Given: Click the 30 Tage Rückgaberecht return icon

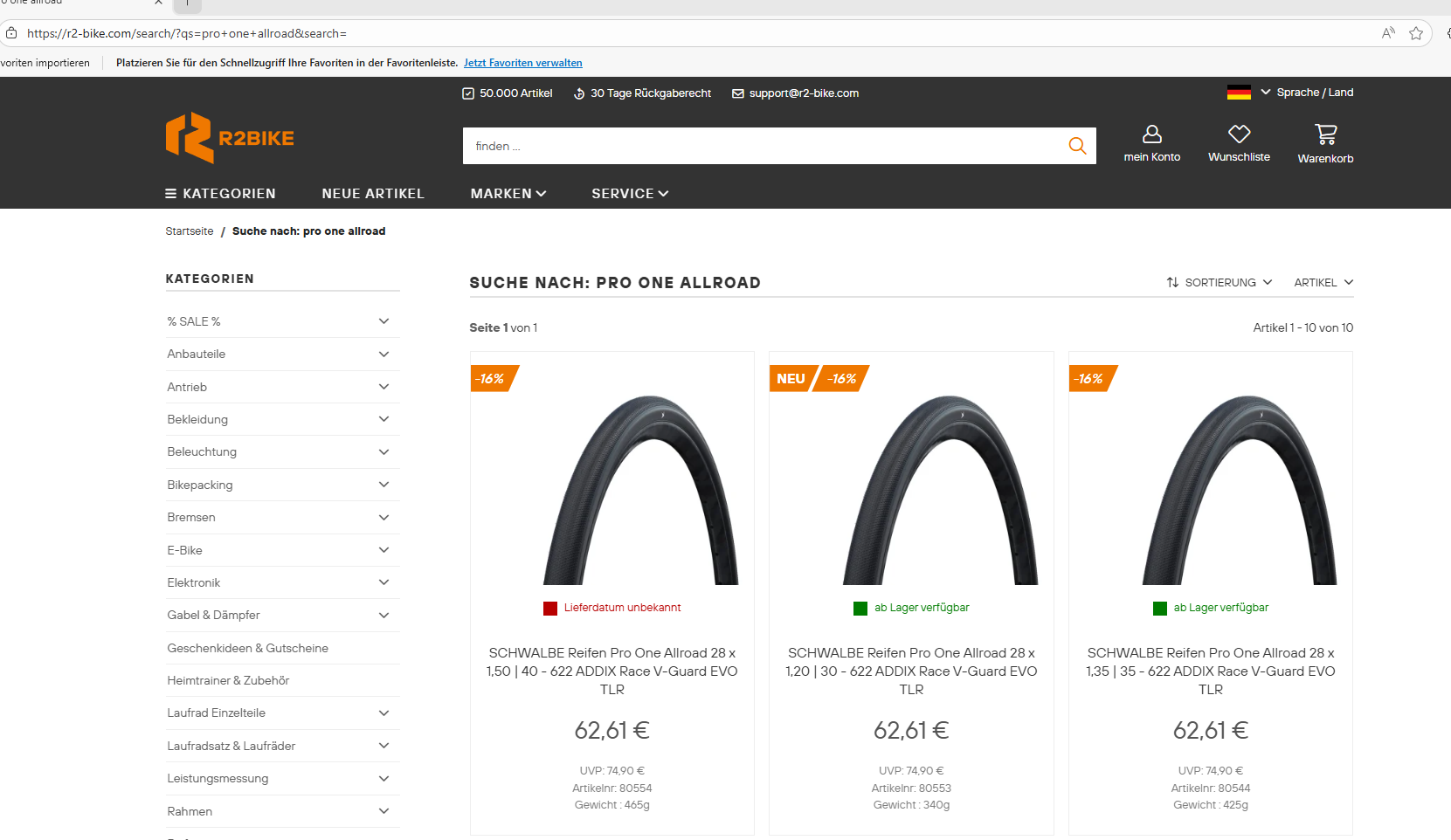Looking at the screenshot, I should coord(579,93).
